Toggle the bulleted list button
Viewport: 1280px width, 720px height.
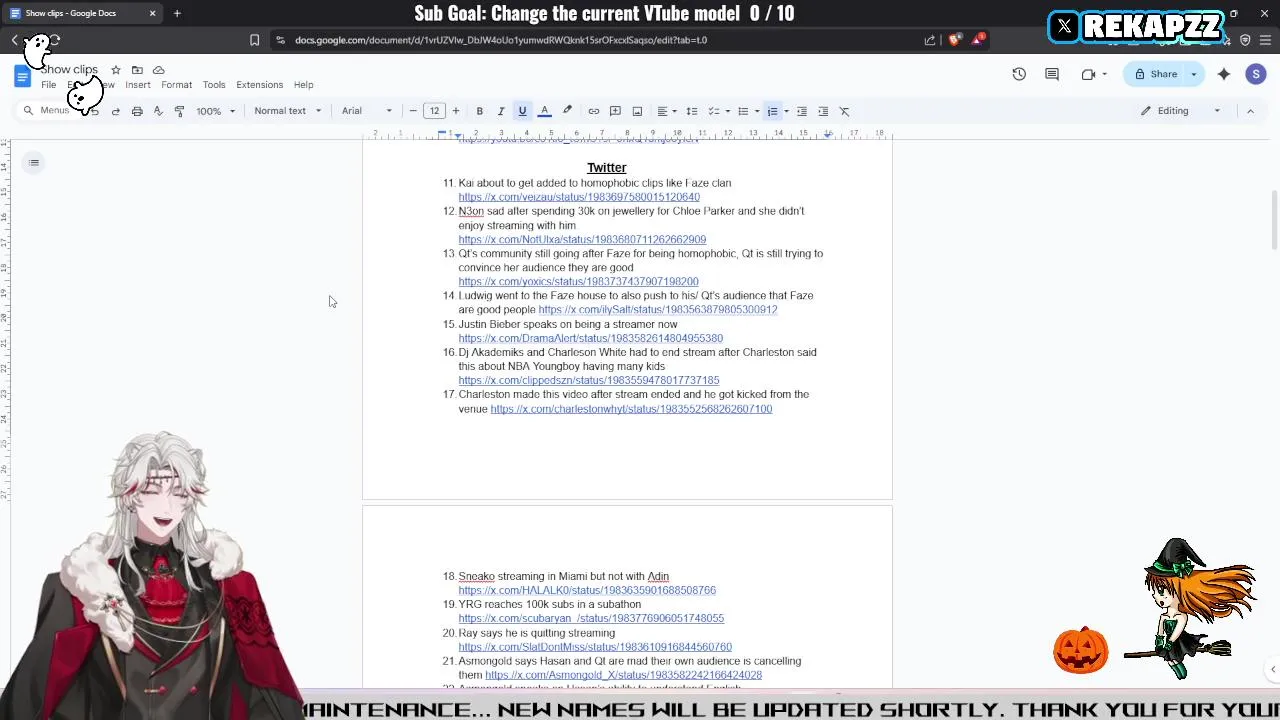click(x=743, y=111)
